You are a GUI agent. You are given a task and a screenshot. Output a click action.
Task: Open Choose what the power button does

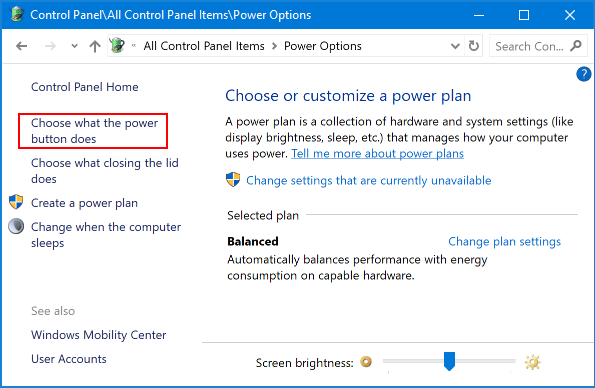tap(94, 131)
